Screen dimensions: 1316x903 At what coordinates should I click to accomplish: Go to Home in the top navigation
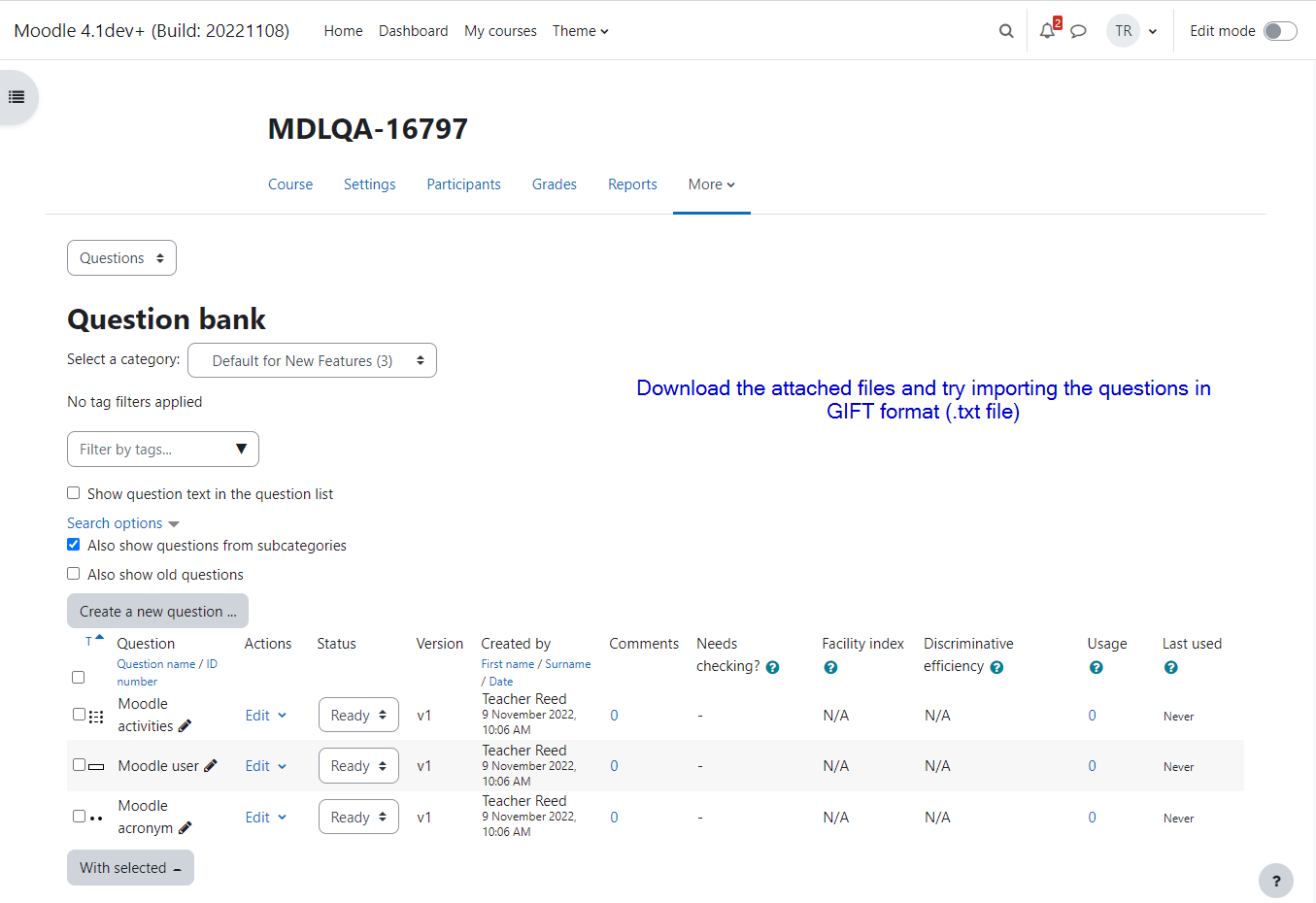click(344, 31)
